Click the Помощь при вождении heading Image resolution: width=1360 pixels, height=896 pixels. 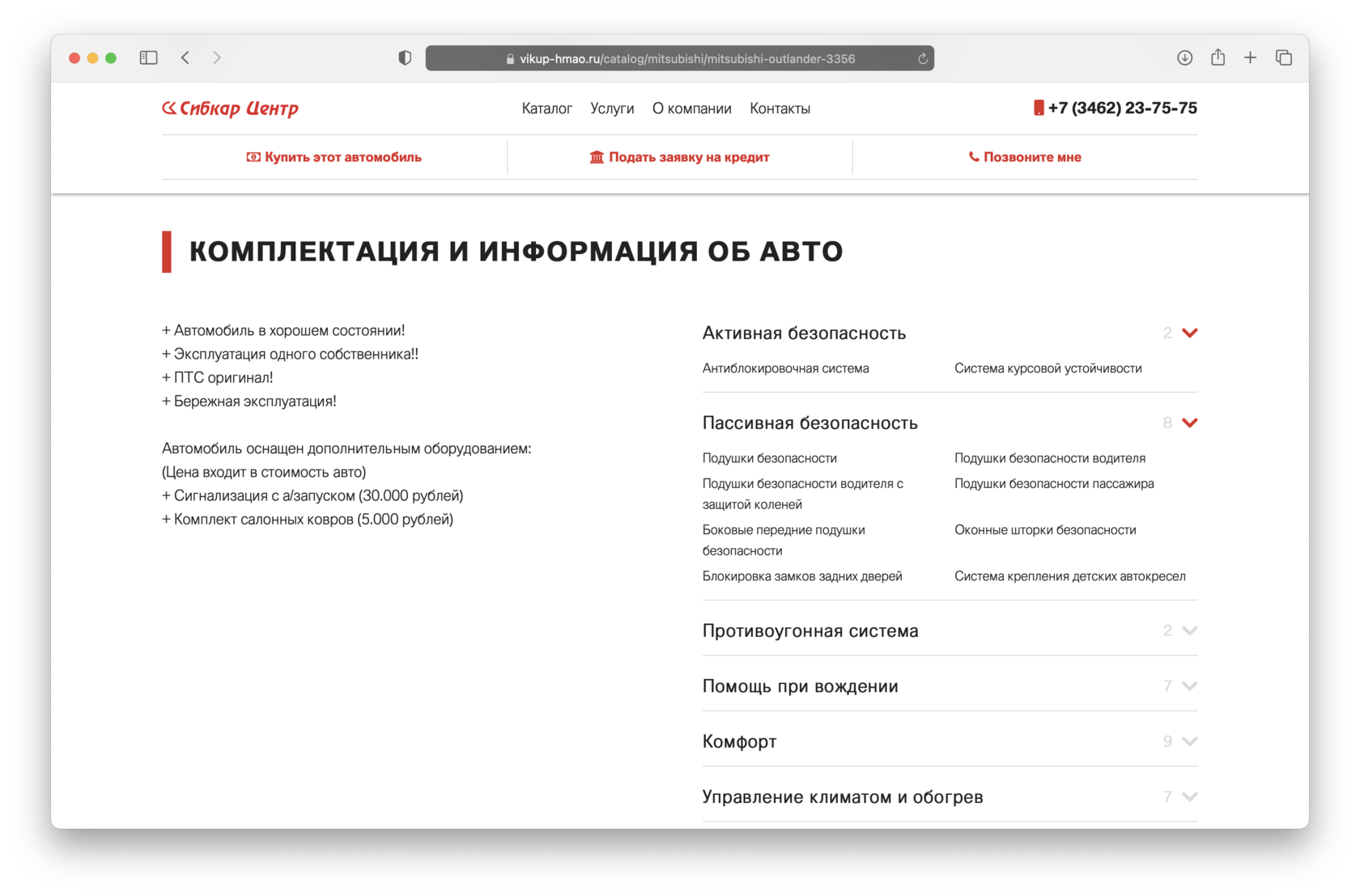pyautogui.click(x=800, y=686)
